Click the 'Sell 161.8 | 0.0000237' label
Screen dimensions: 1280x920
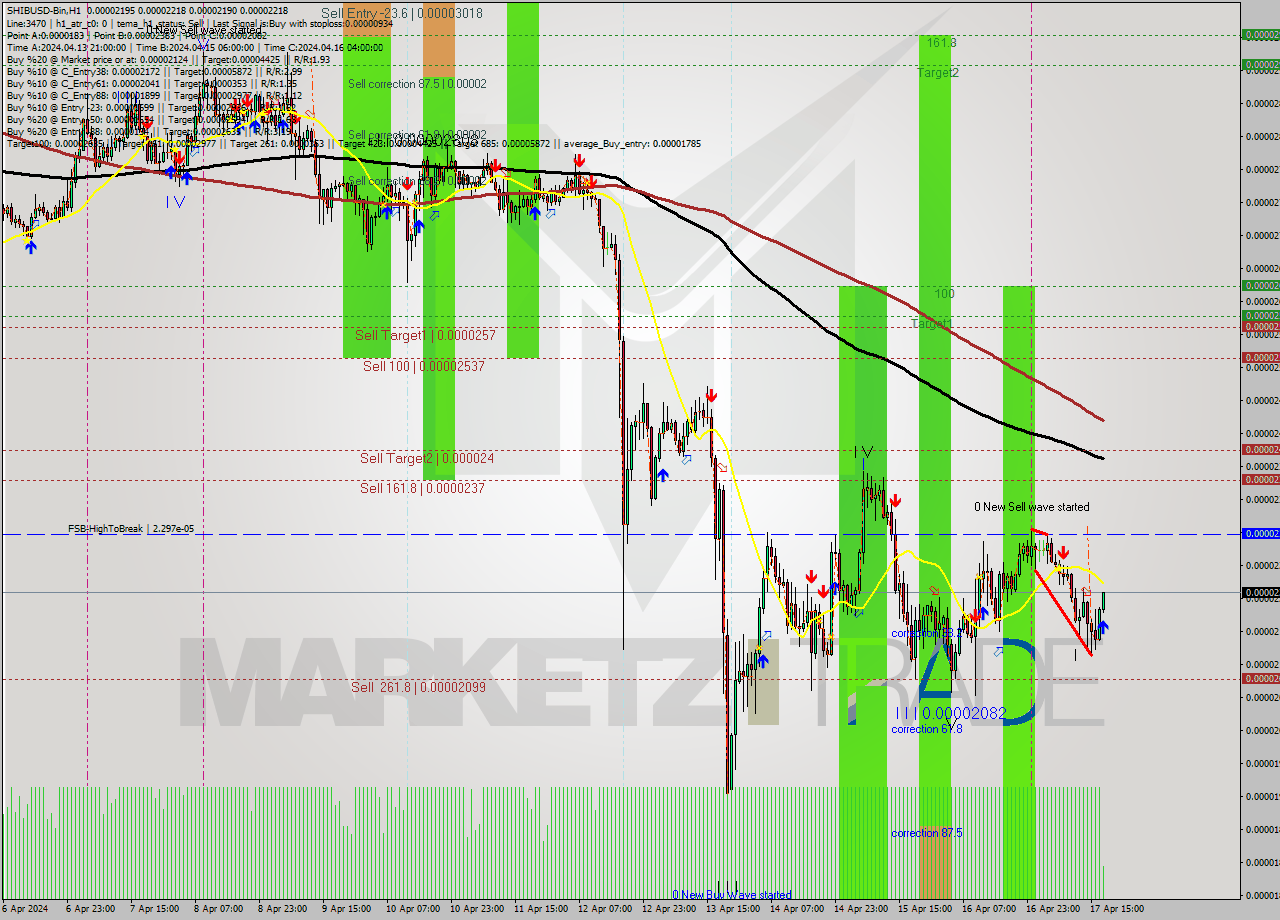(x=422, y=488)
